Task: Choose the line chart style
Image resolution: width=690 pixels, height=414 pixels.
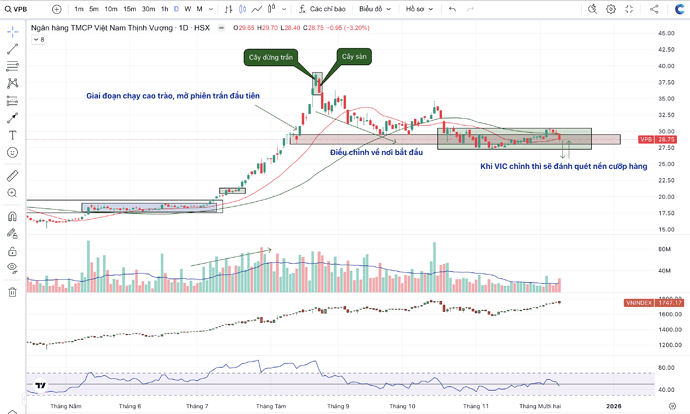Action: [x=257, y=9]
